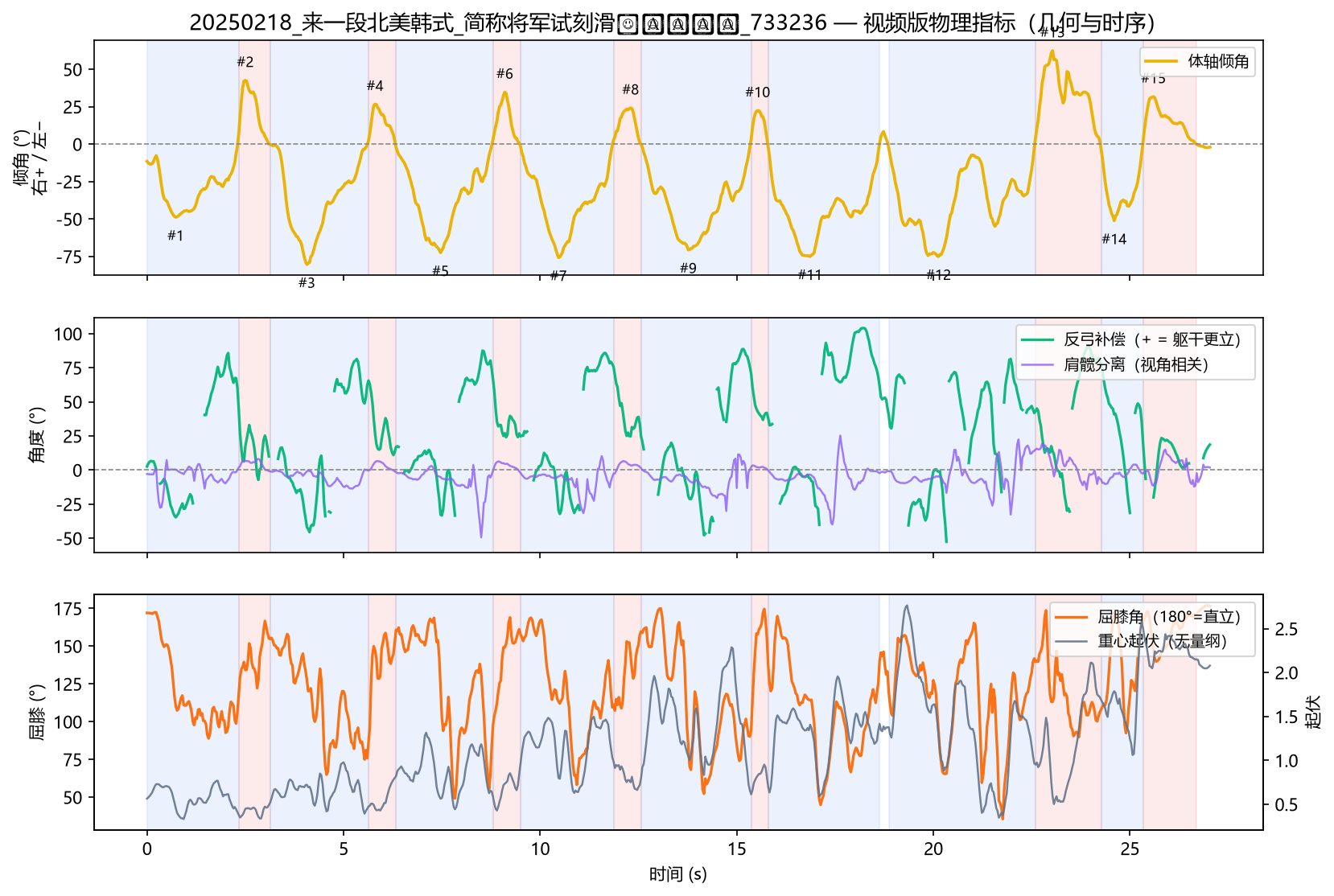Select the 肩髋分离（视角相关）legend label
Image resolution: width=1334 pixels, height=896 pixels.
tap(1136, 364)
